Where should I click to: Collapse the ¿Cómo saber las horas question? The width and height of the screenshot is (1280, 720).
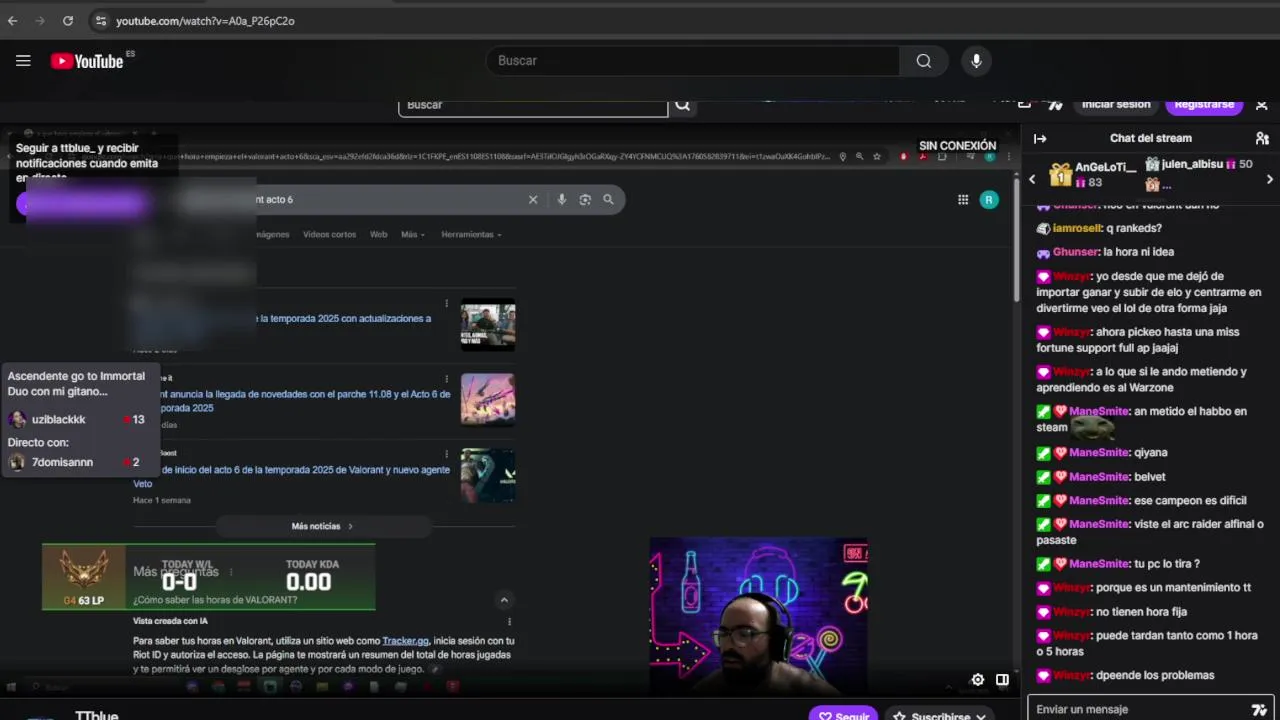pos(504,600)
